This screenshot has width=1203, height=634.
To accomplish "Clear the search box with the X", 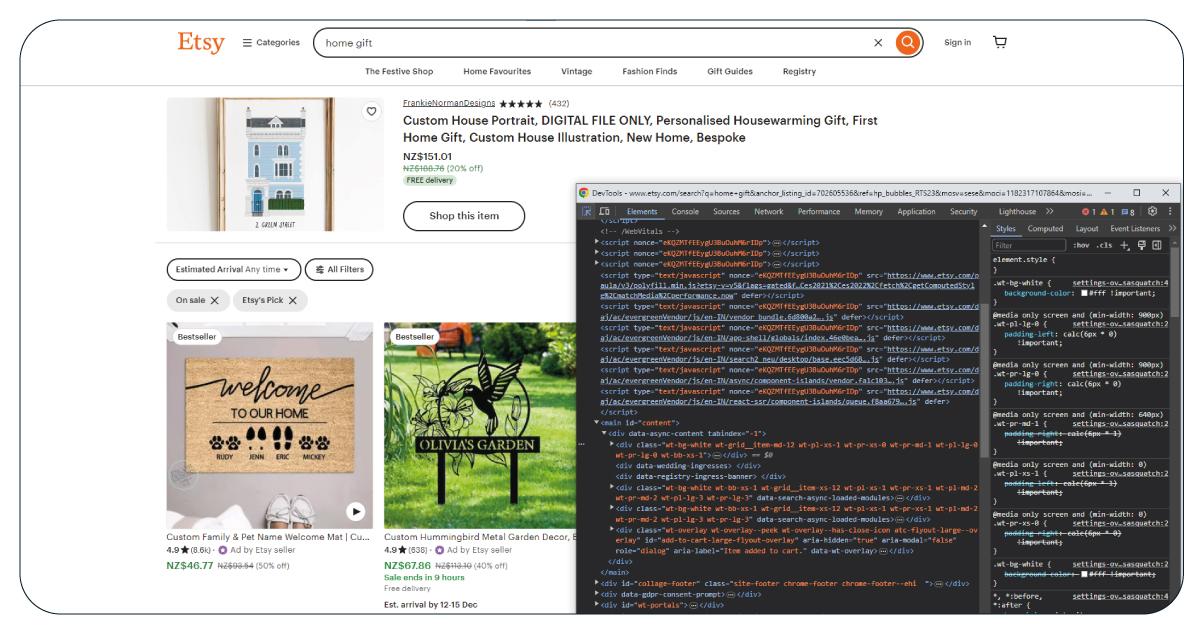I will click(x=878, y=43).
